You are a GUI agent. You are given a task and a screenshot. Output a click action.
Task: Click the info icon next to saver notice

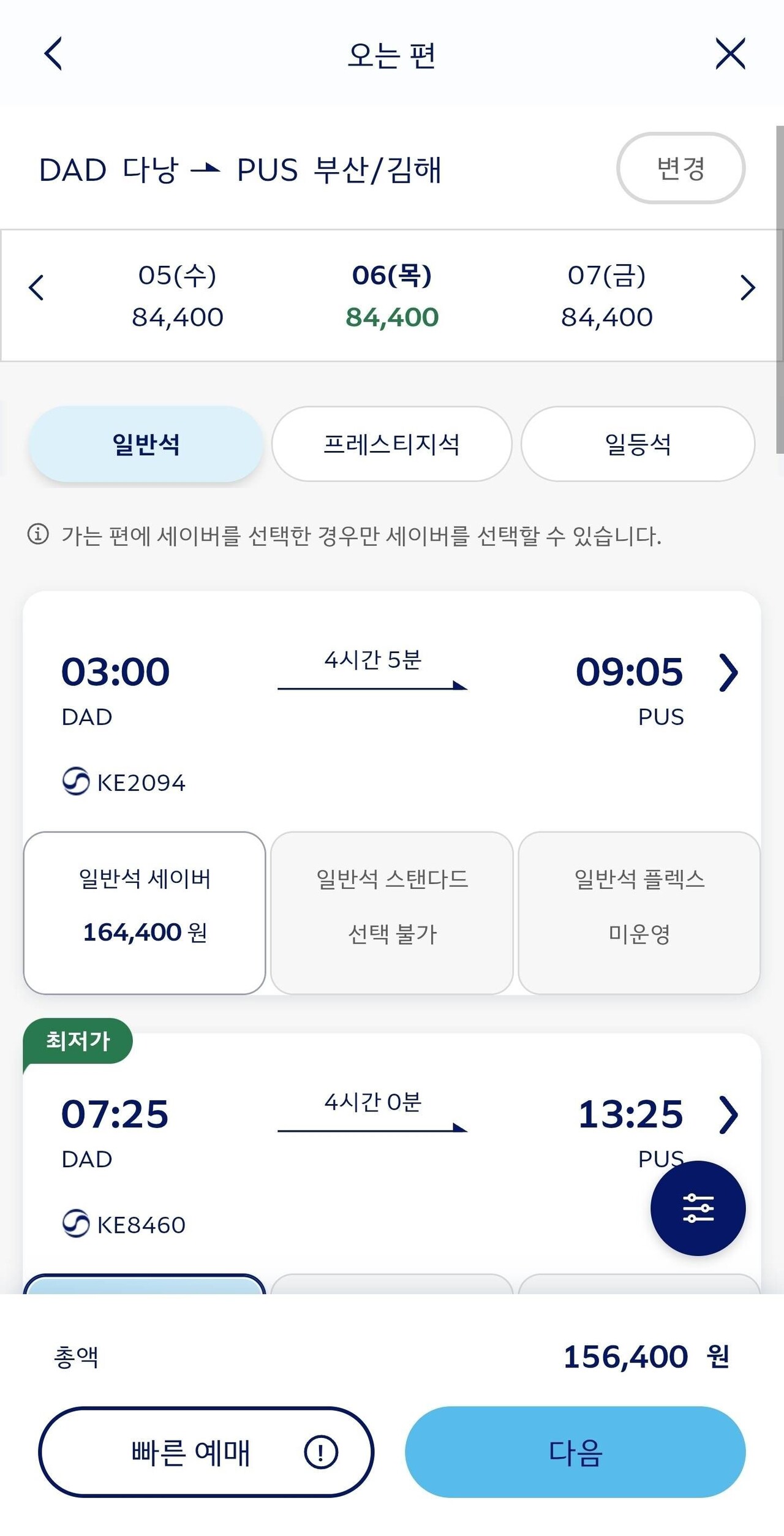pos(38,534)
